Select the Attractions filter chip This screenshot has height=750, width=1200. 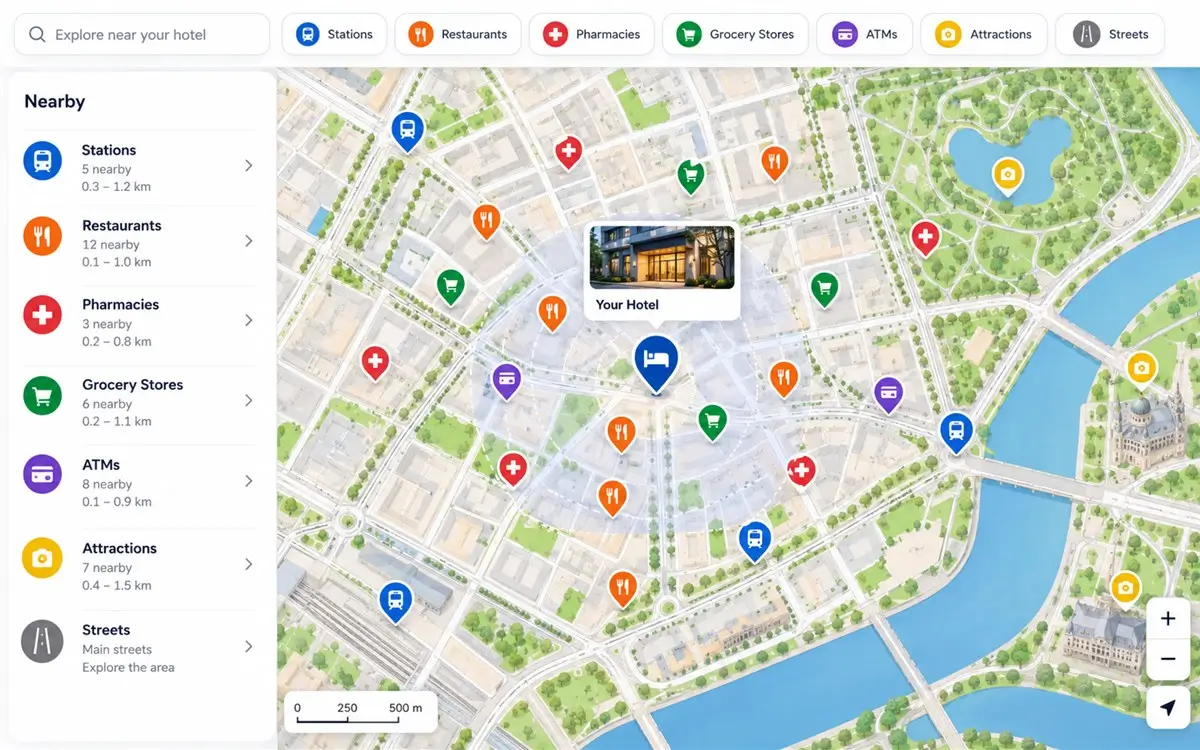point(983,34)
